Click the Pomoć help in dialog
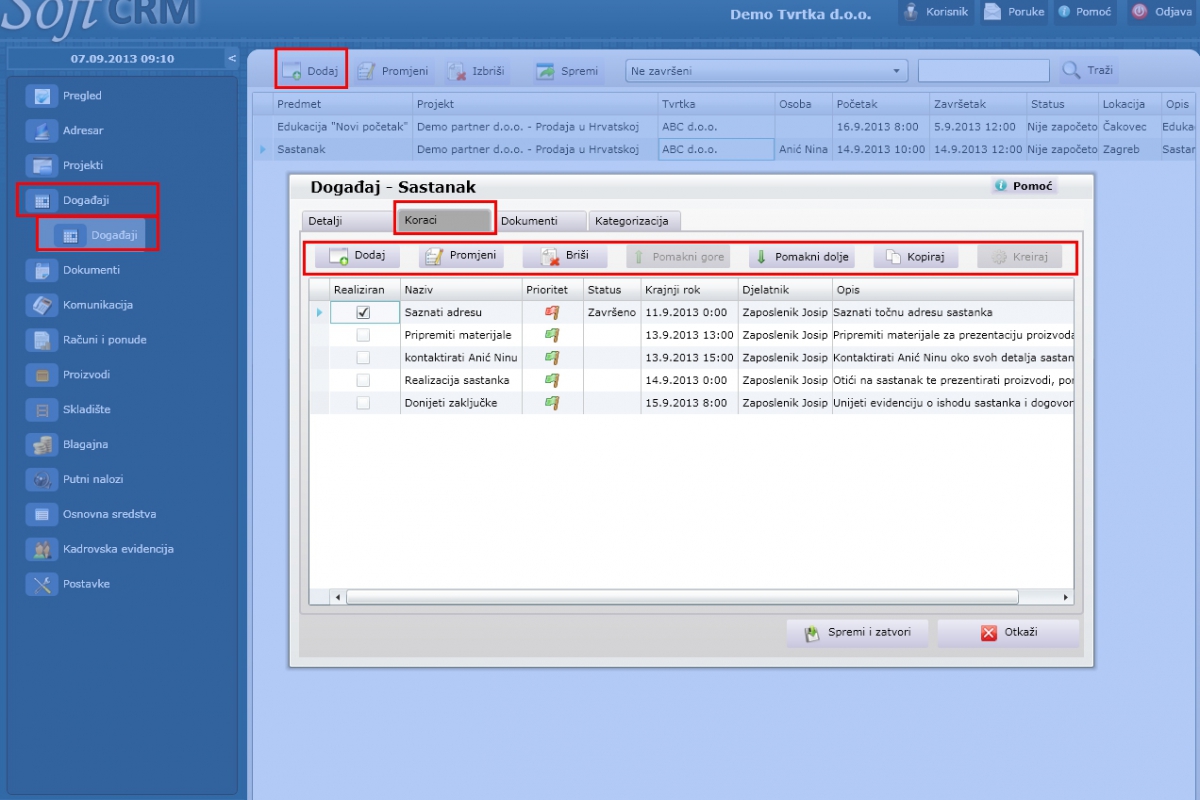 pyautogui.click(x=1023, y=186)
